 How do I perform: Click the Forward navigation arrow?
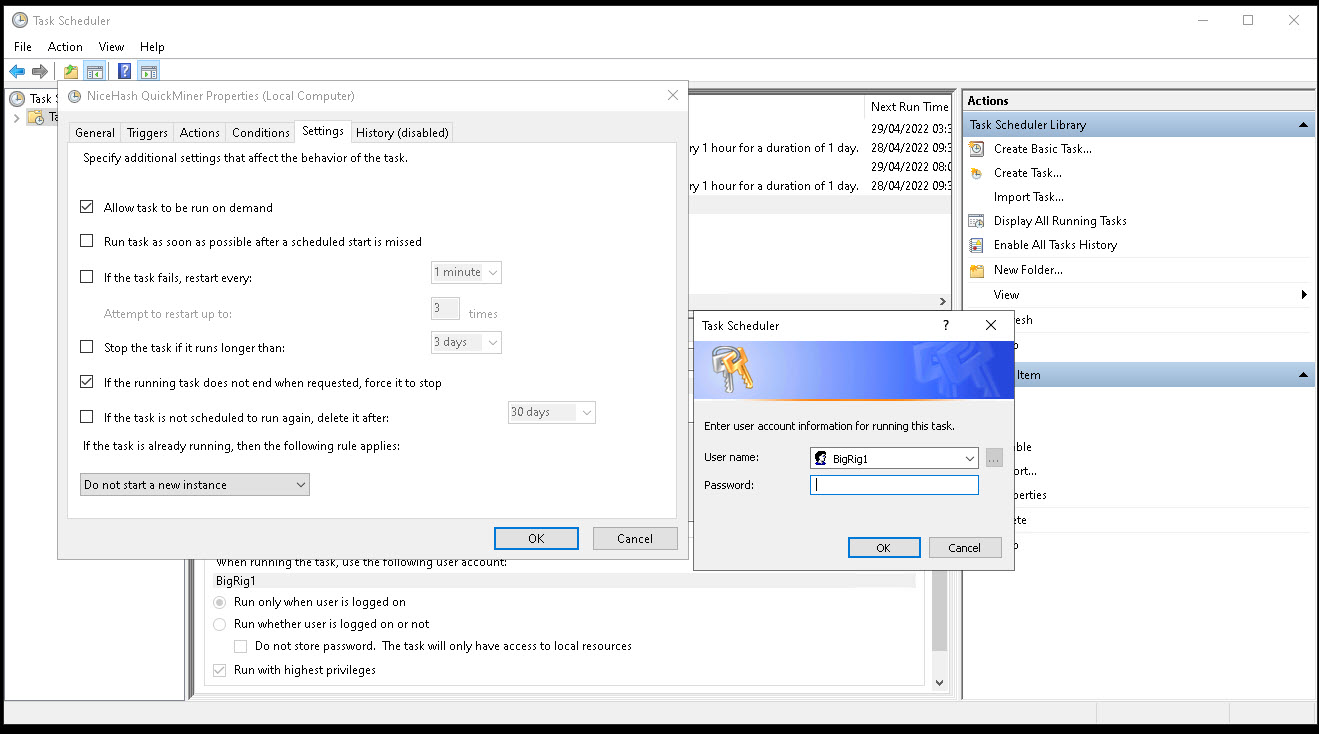(38, 70)
